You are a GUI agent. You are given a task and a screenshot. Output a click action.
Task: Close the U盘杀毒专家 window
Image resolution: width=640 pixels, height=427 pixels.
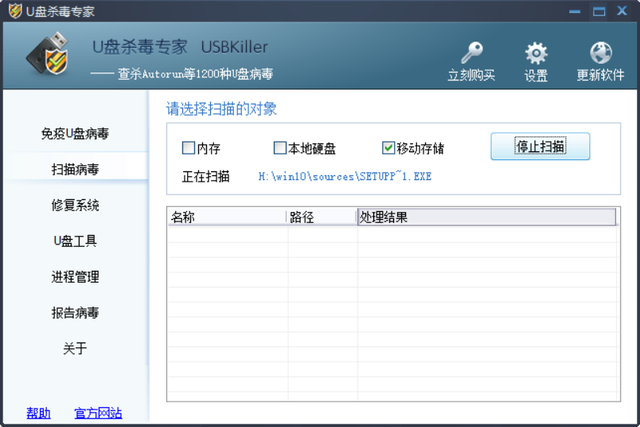pos(622,11)
